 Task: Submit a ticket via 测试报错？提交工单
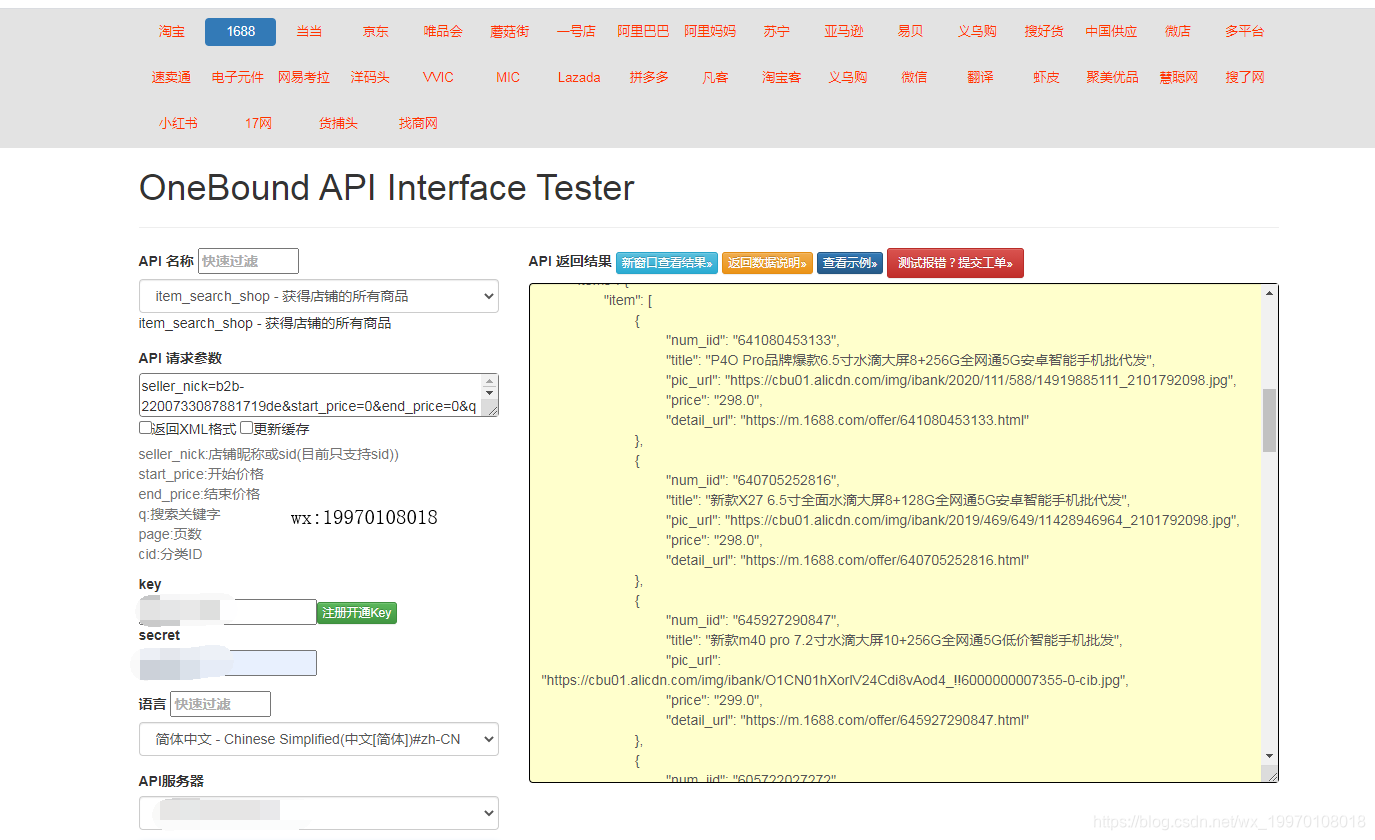click(x=955, y=263)
